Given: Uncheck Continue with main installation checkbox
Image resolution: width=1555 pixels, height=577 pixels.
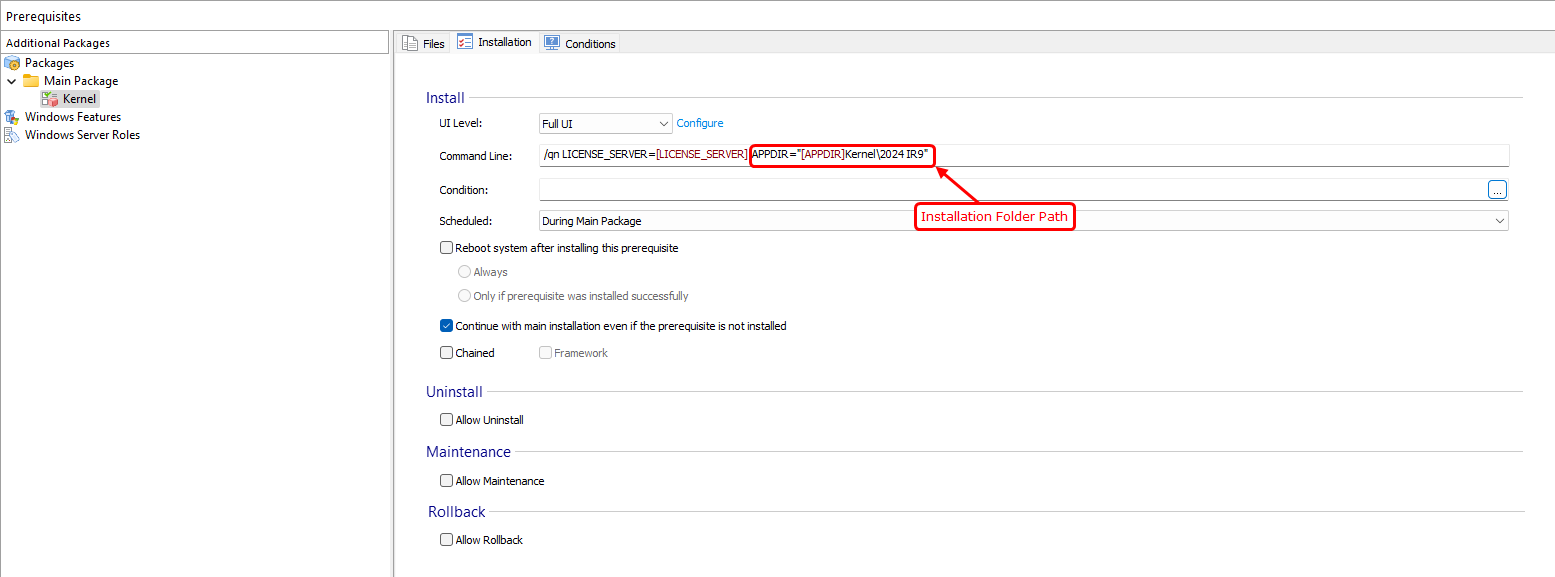Looking at the screenshot, I should click(x=447, y=326).
